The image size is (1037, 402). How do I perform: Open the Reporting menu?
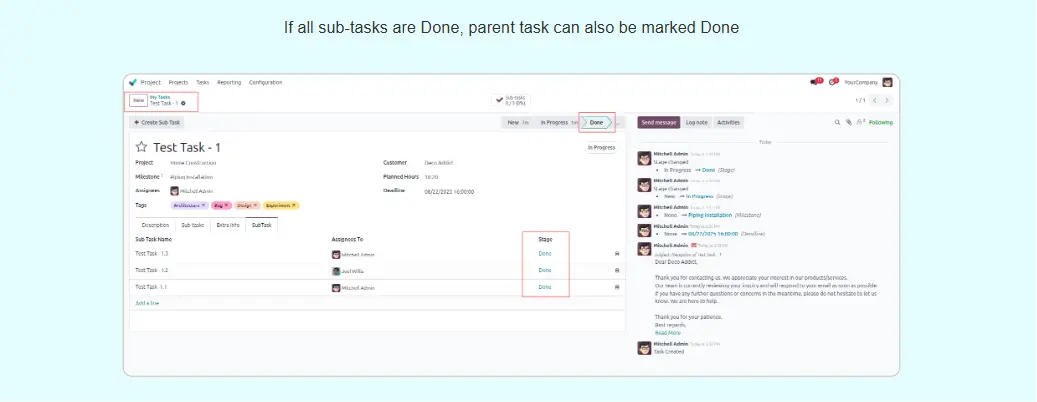pyautogui.click(x=229, y=82)
